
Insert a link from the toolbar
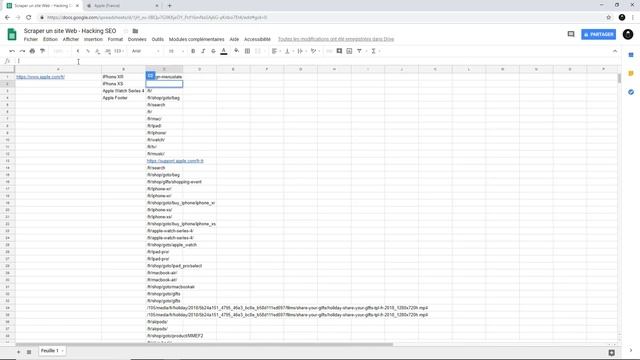(x=329, y=51)
